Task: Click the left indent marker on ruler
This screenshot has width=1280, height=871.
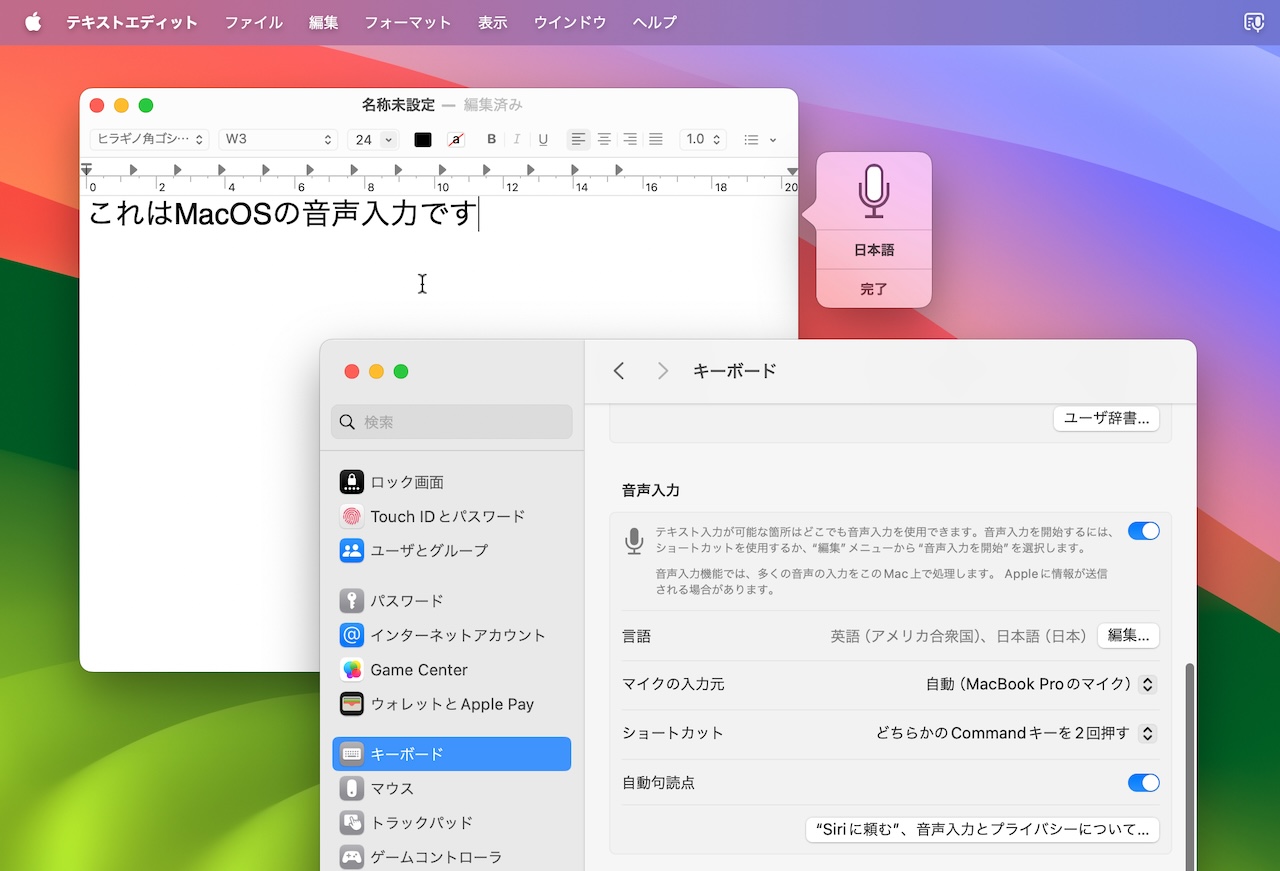Action: 87,171
